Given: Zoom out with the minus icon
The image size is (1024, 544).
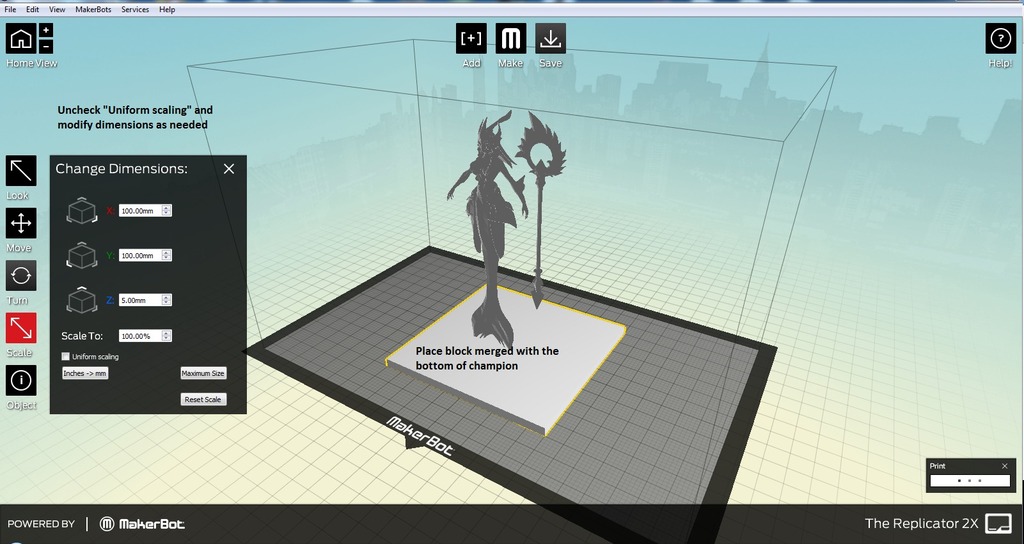Looking at the screenshot, I should click(x=46, y=46).
